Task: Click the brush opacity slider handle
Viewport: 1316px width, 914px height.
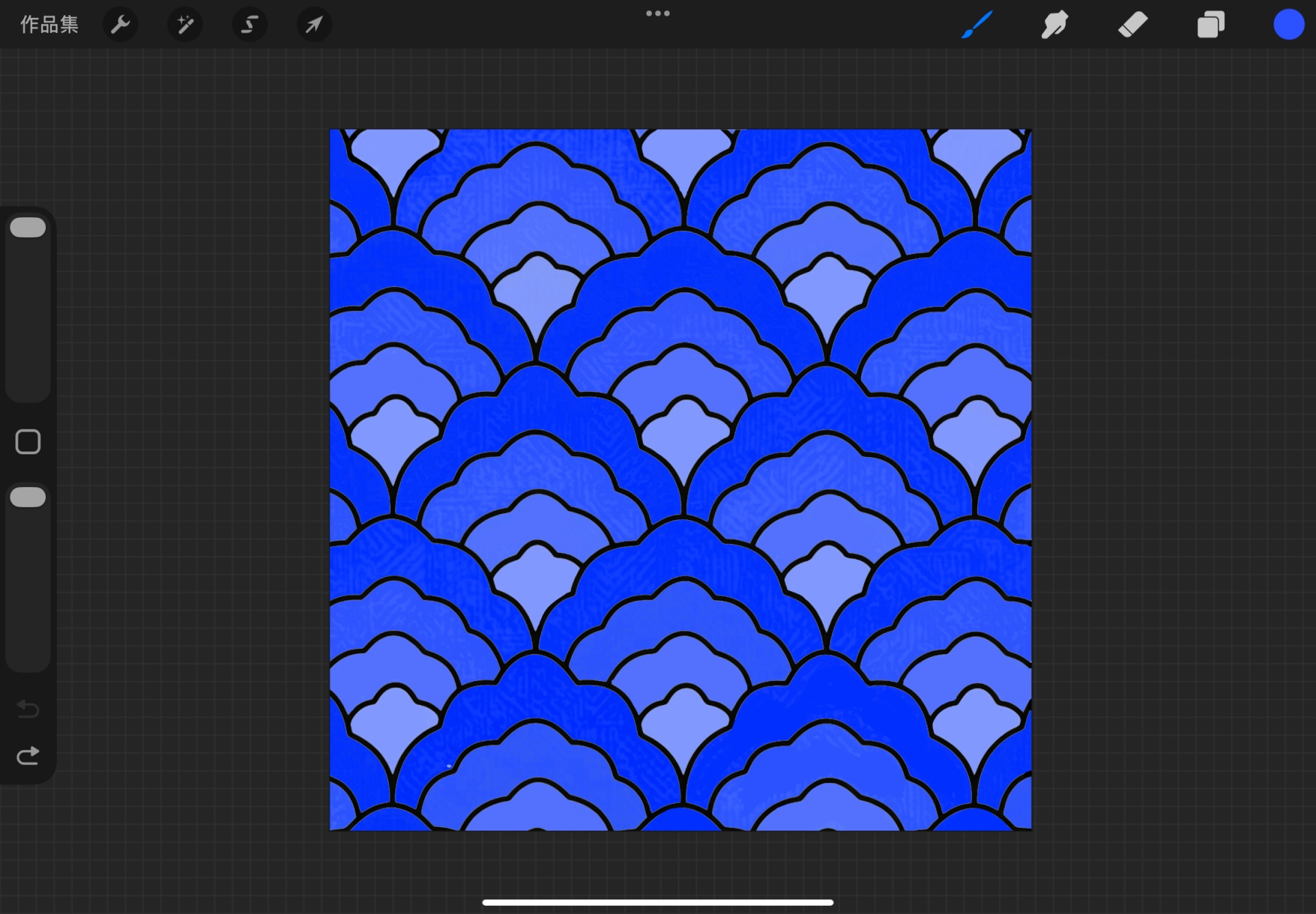Action: click(28, 497)
